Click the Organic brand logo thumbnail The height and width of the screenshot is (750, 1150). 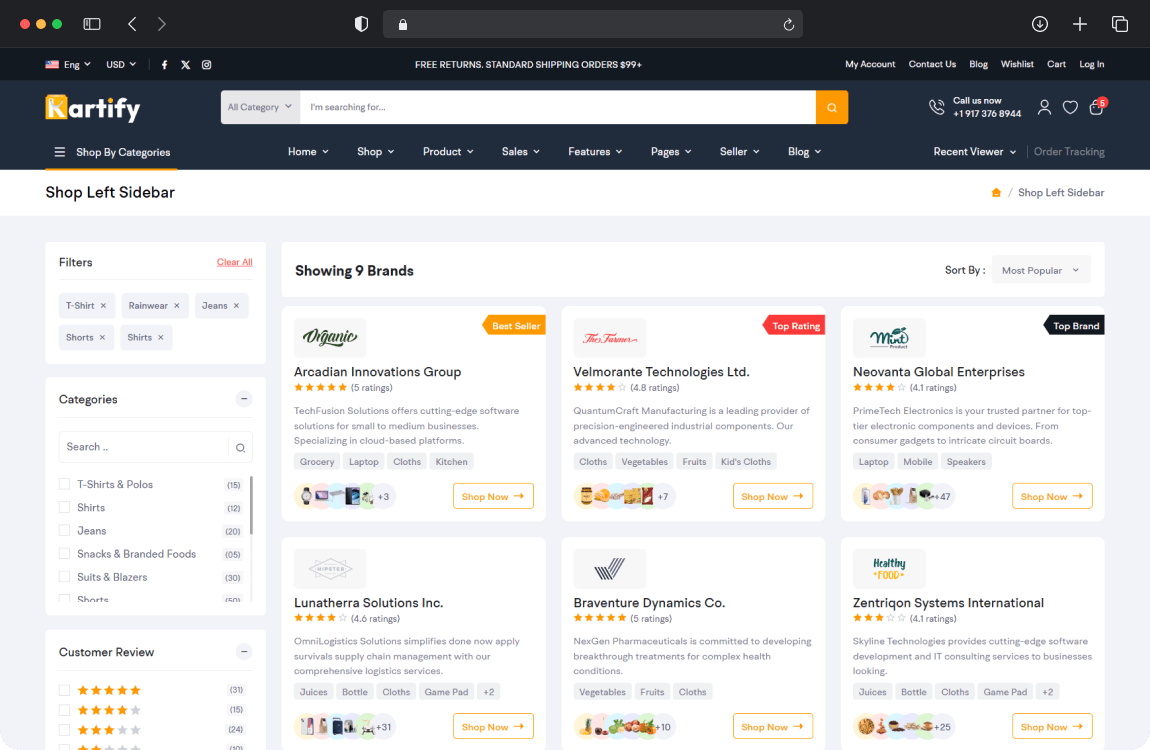330,337
